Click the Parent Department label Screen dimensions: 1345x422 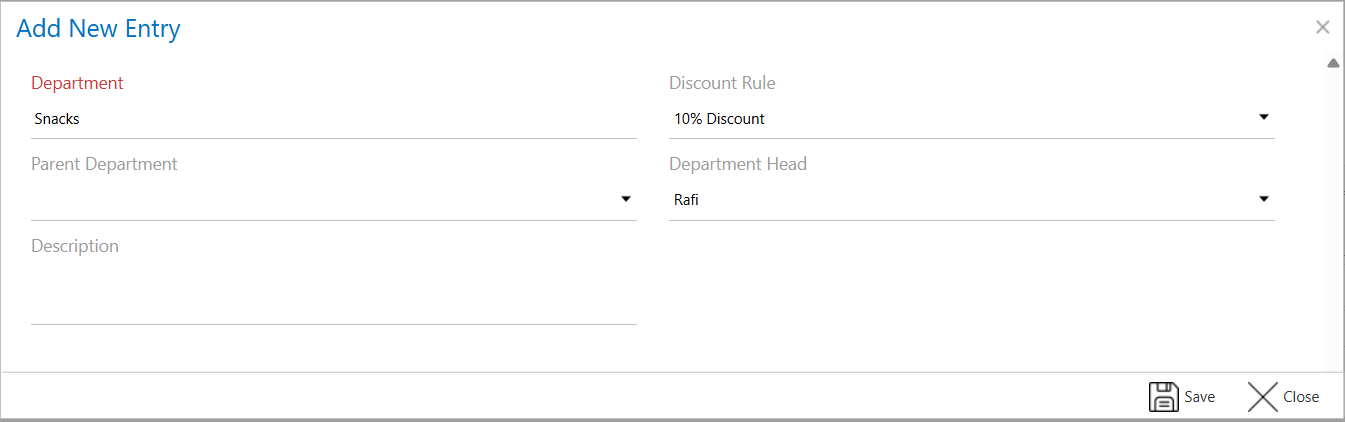104,164
